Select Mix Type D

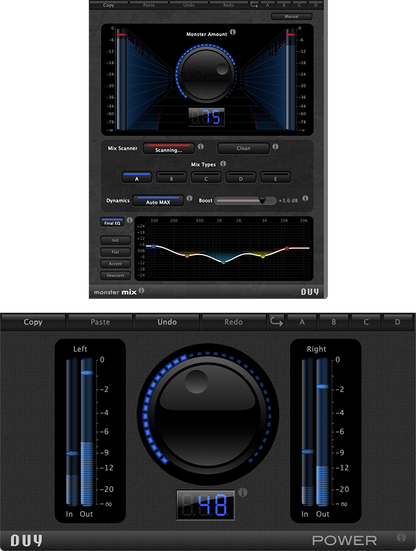[241, 177]
